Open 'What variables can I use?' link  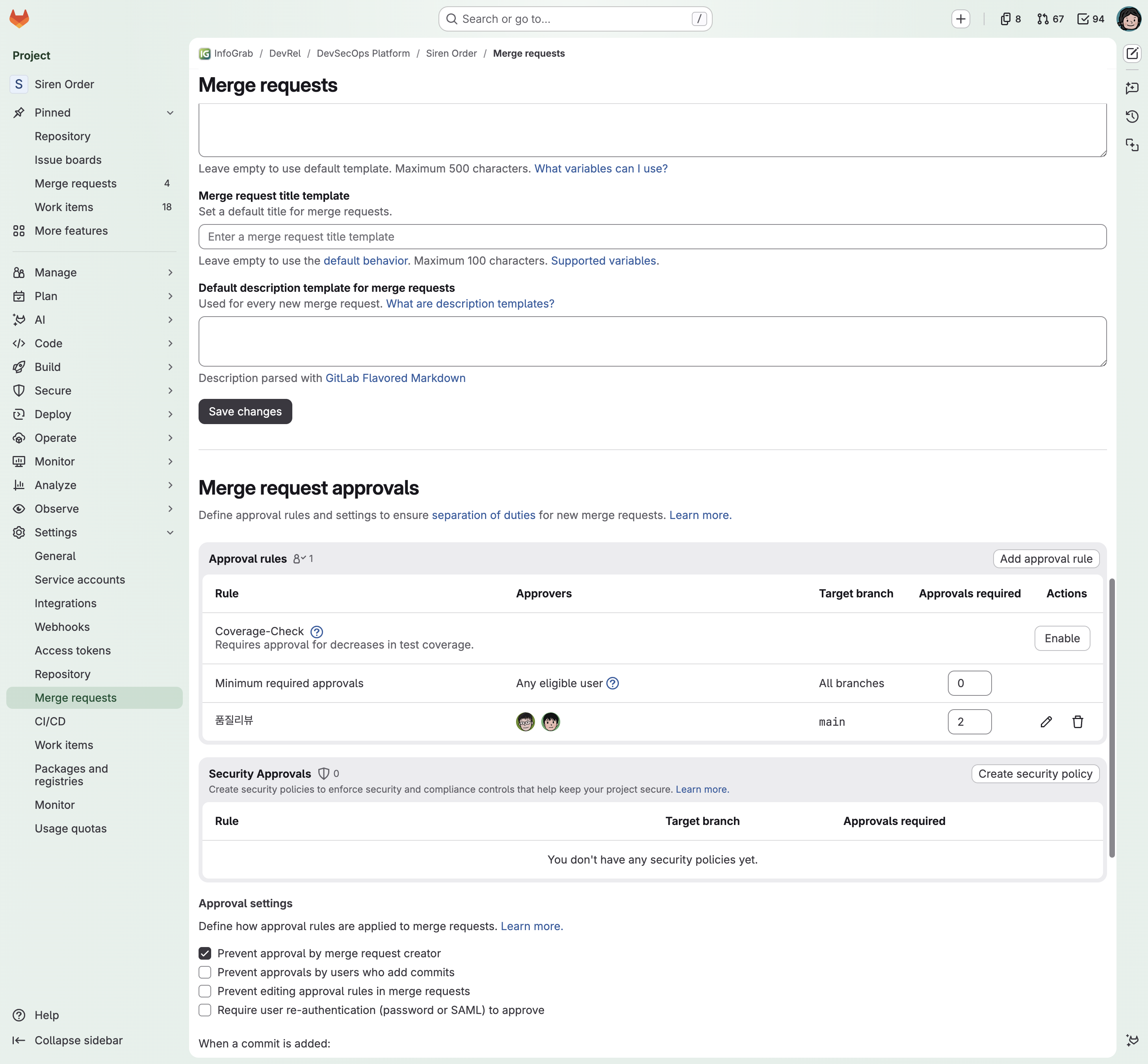tap(601, 169)
